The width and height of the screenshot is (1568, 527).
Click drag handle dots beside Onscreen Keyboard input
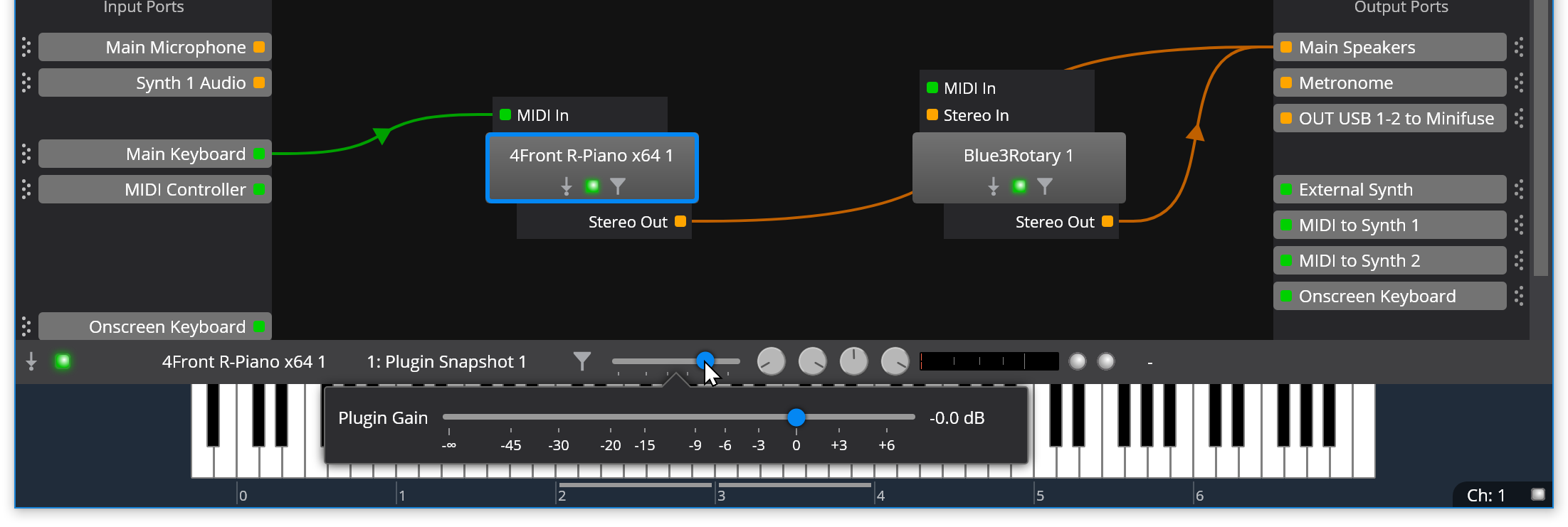coord(26,326)
